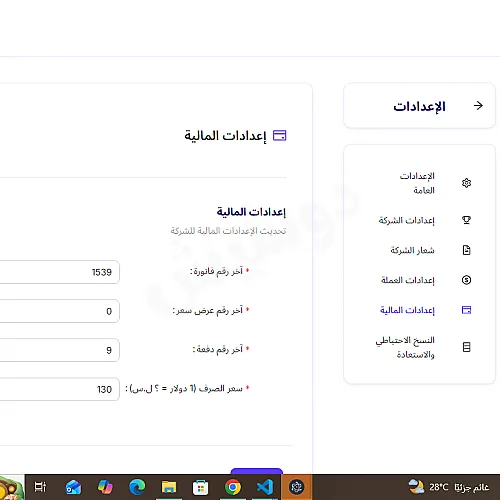Click the label آخر رقم عرض سعر

coord(208,311)
